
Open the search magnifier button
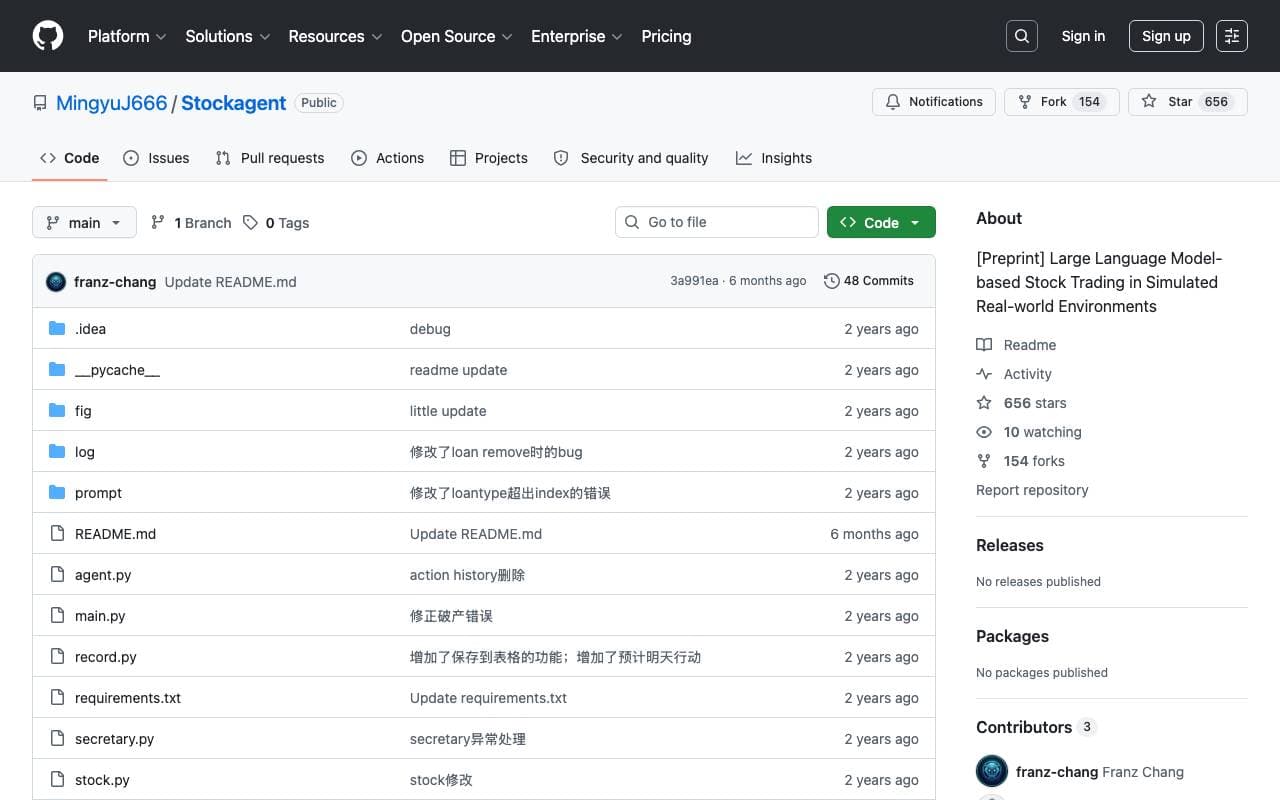pos(1022,36)
